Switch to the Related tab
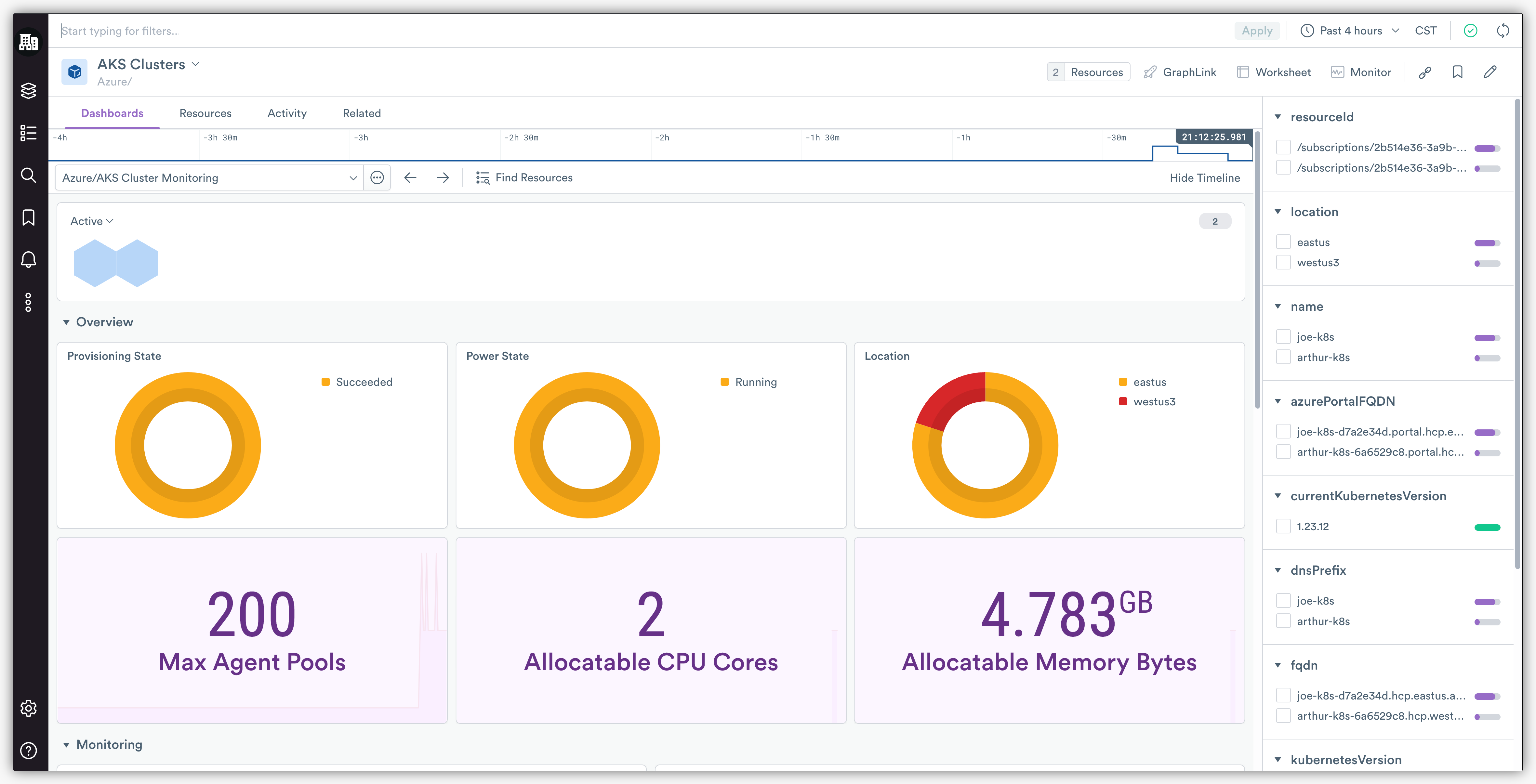 [x=362, y=113]
